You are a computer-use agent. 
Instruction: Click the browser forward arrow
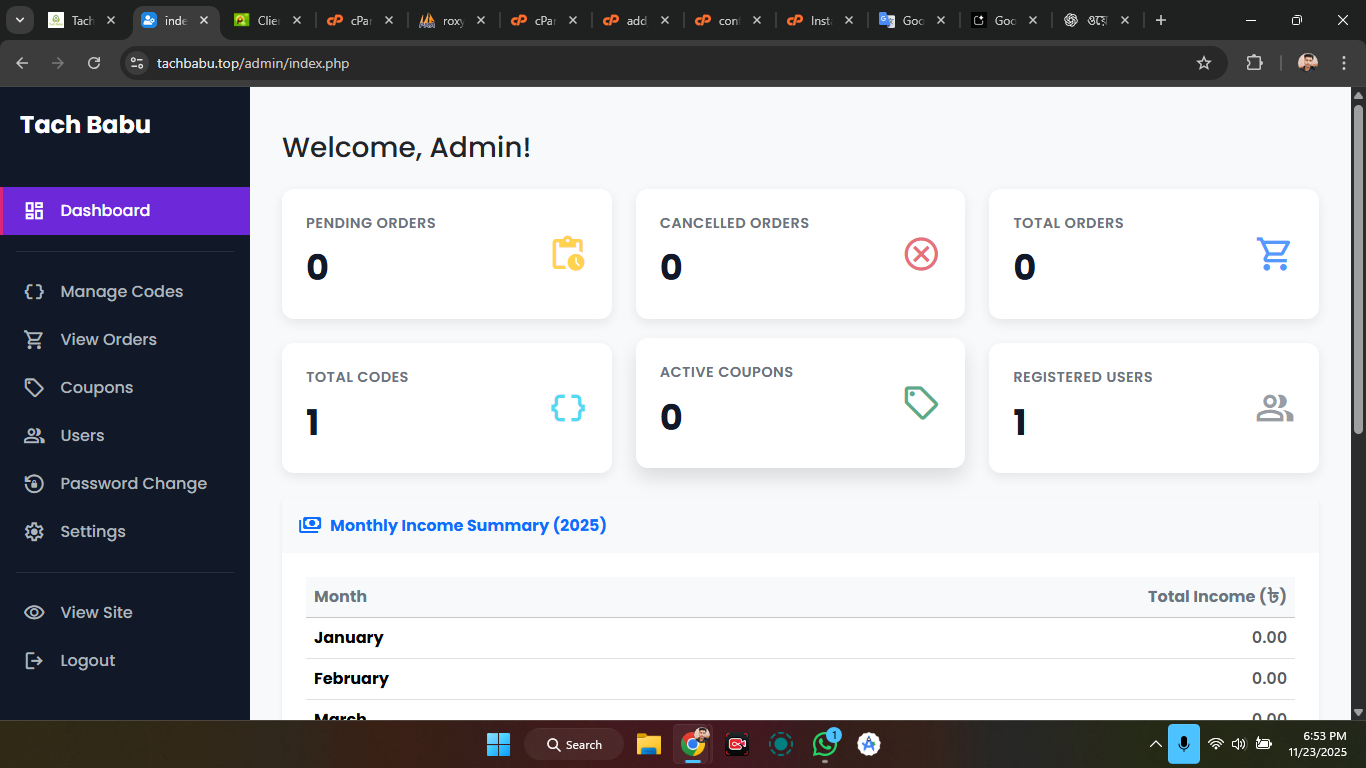click(58, 63)
